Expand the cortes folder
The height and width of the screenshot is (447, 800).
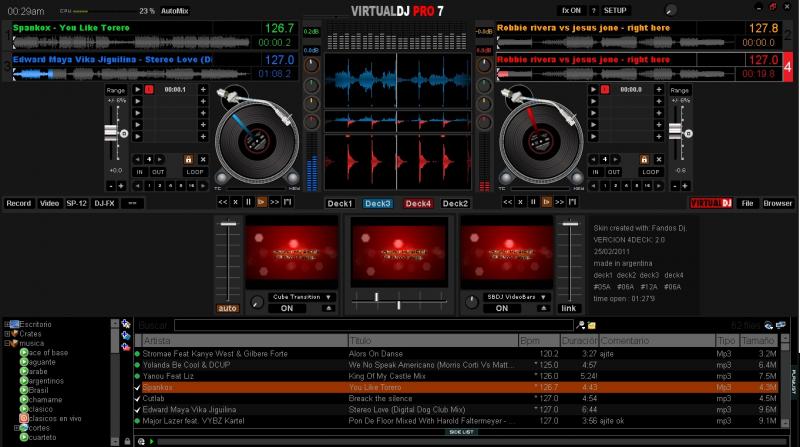pos(17,428)
